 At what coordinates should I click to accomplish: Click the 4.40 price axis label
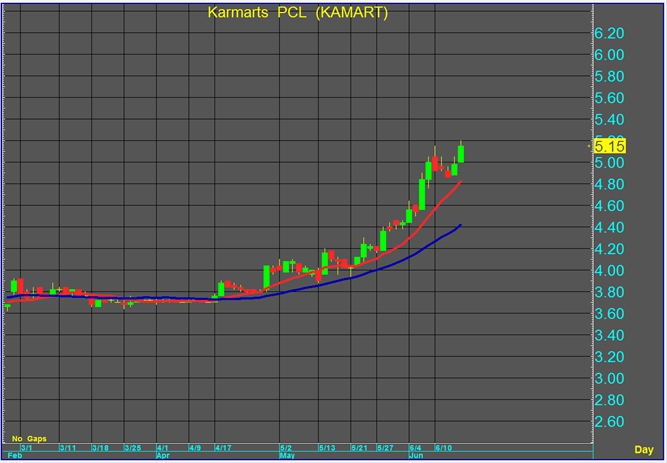coord(609,227)
